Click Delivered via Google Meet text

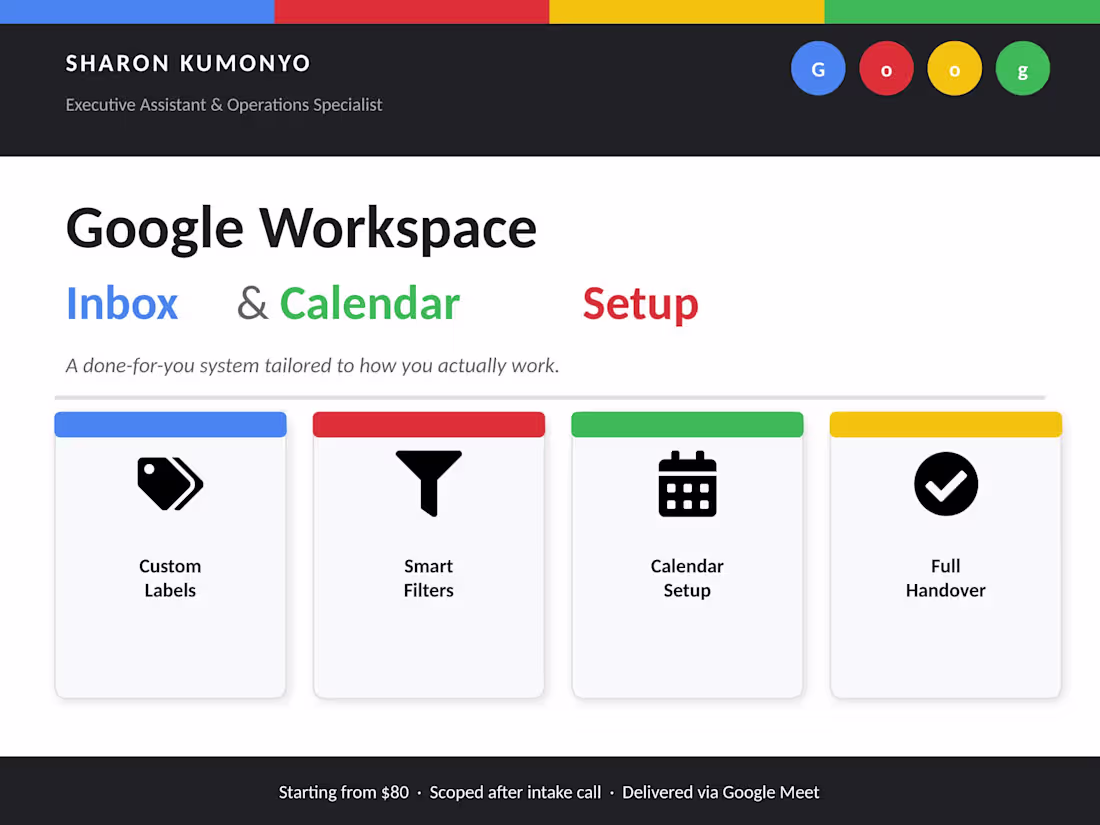tap(720, 793)
